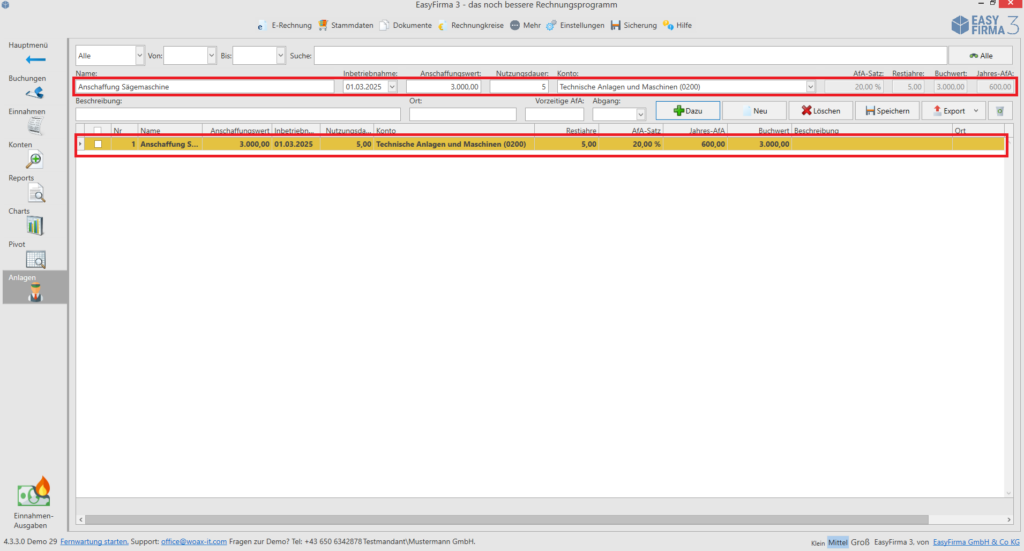1024x551 pixels.
Task: Open the Reports section icon
Action: 36,193
